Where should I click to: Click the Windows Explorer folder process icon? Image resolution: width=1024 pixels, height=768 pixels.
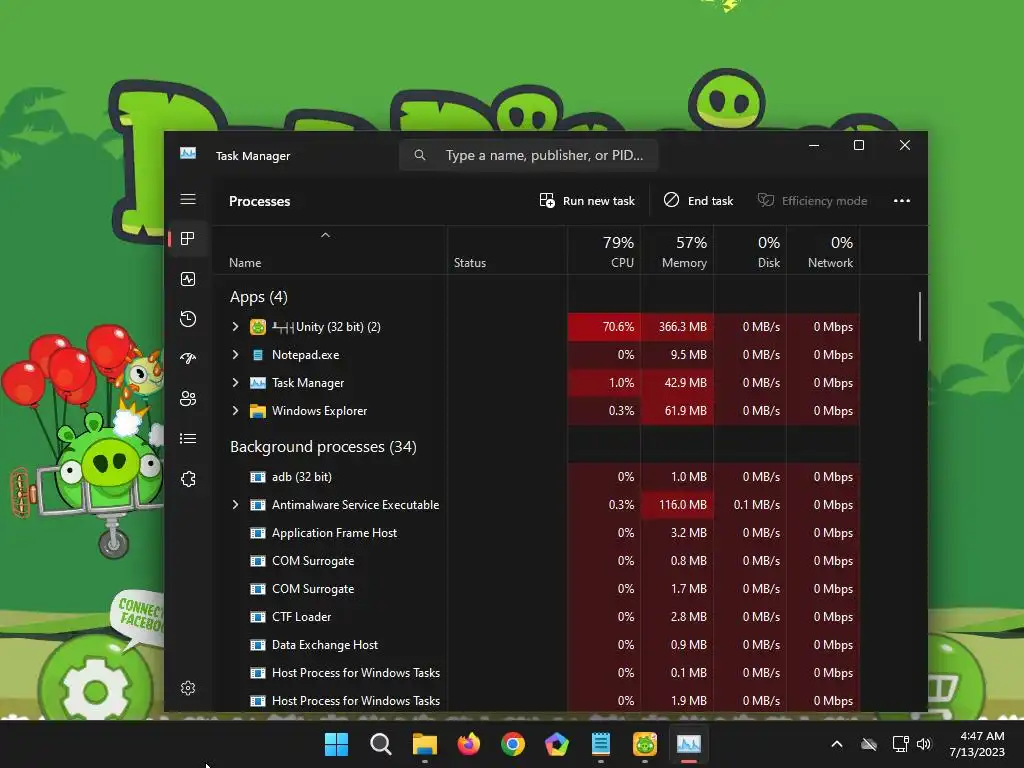tap(258, 411)
